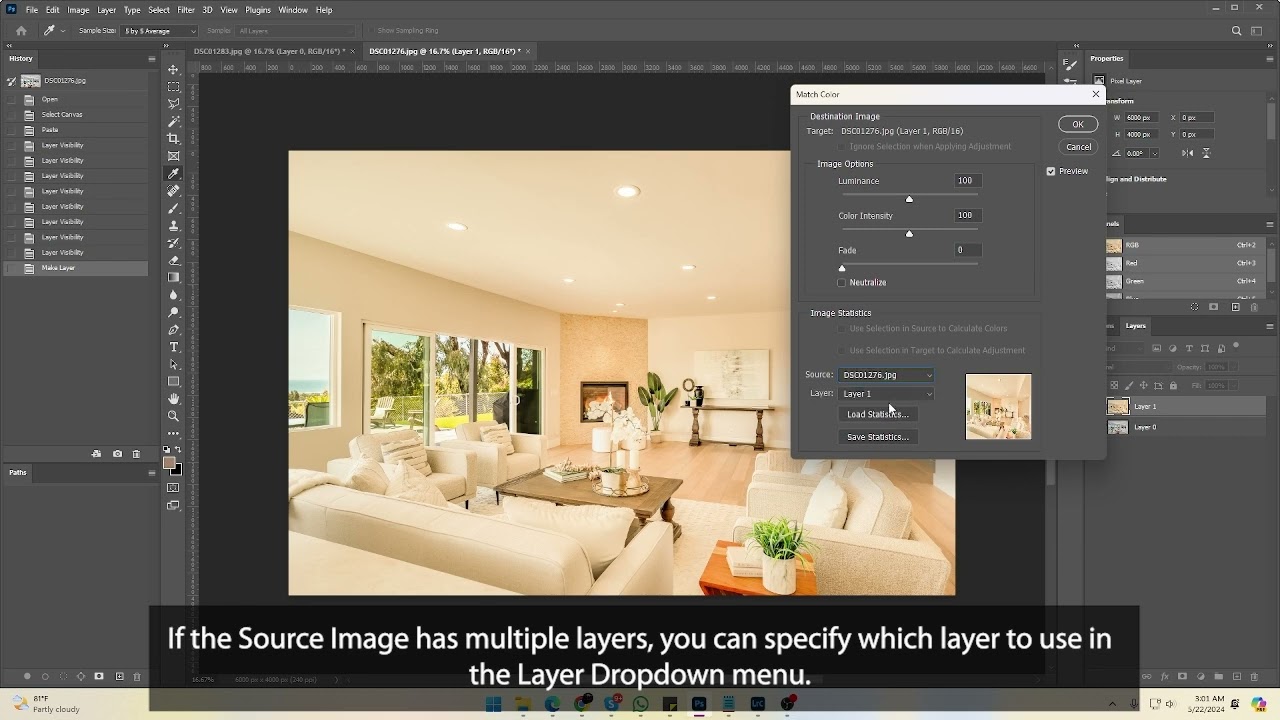Open the History panel menu
Screen dimensions: 1280x720
click(x=152, y=59)
